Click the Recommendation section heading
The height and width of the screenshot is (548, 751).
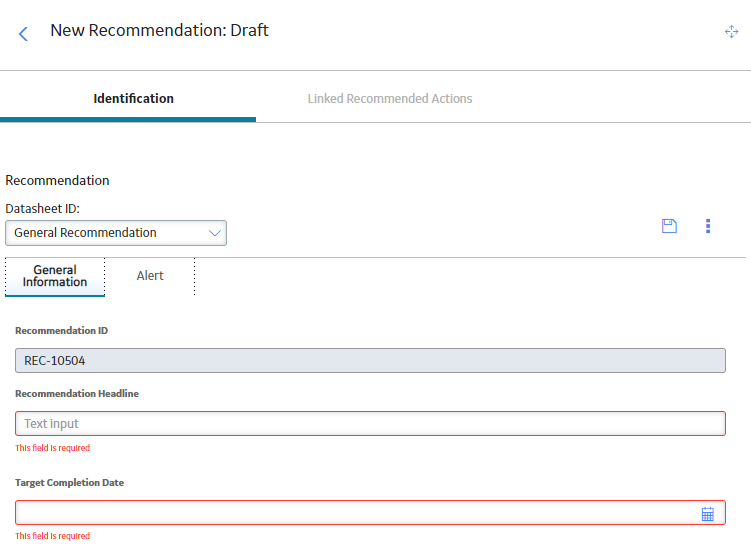(57, 181)
